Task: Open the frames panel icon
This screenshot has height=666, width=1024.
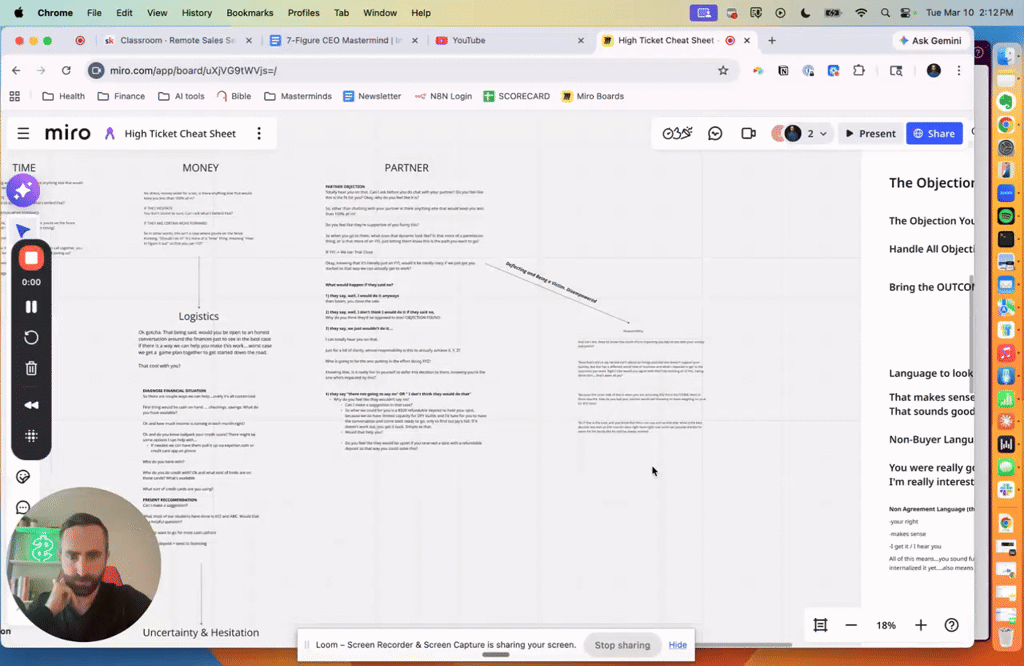Action: 820,625
